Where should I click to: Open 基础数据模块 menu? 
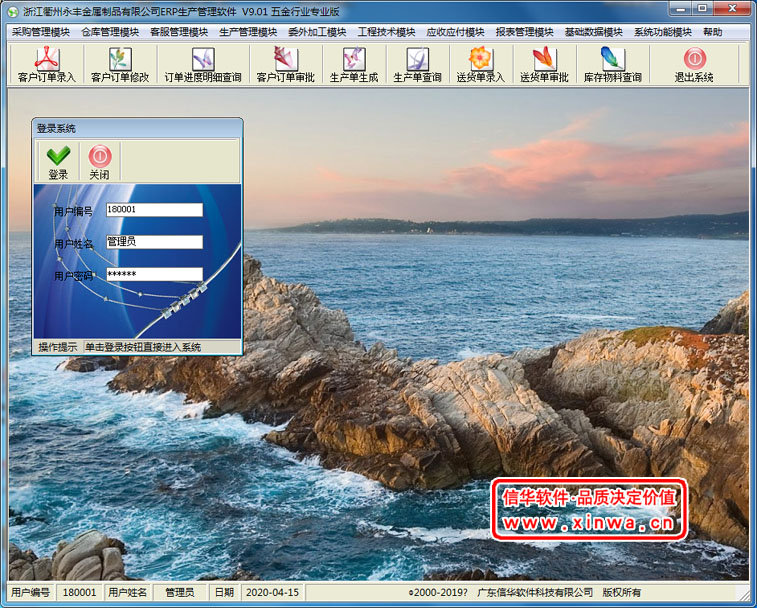click(x=593, y=32)
